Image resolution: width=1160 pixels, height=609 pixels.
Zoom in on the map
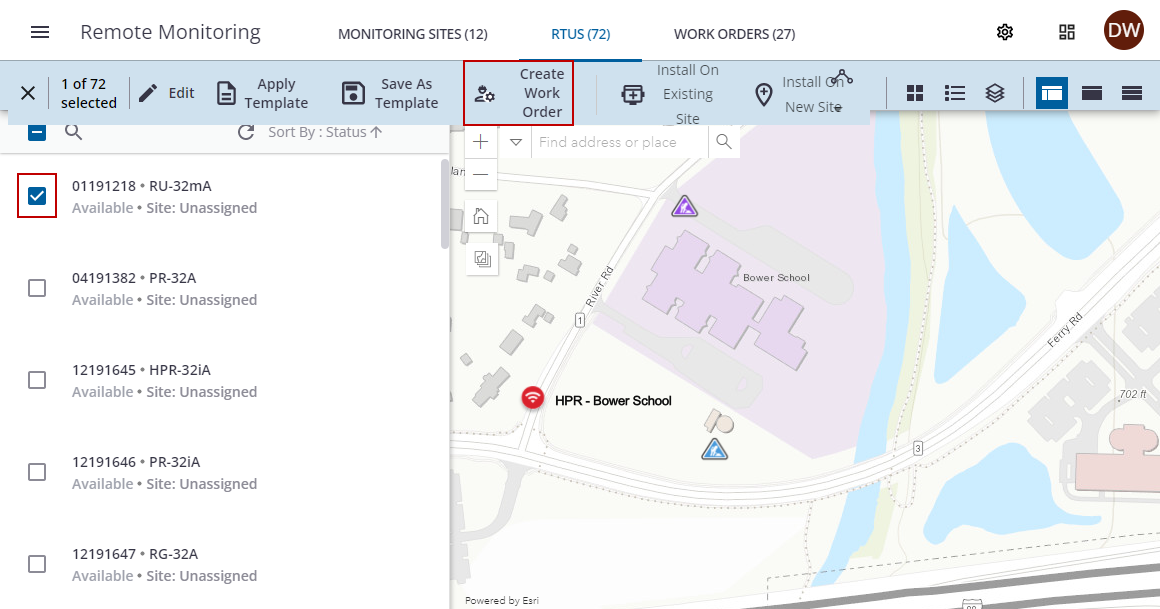pos(481,142)
